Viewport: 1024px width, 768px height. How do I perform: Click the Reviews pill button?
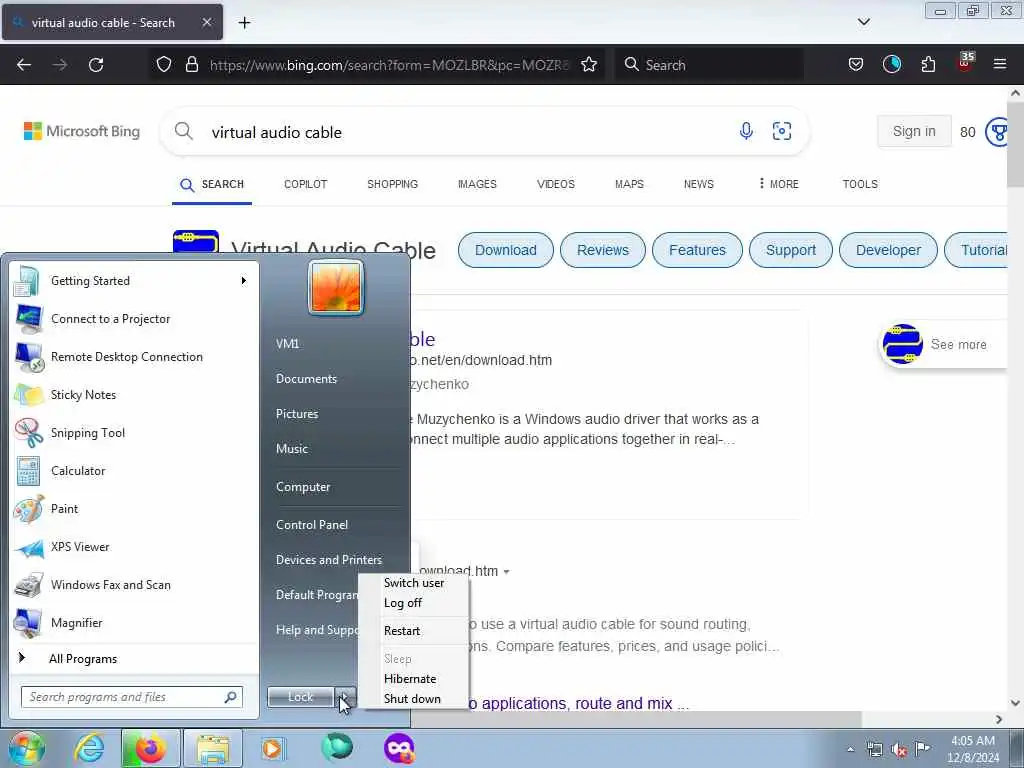(603, 250)
